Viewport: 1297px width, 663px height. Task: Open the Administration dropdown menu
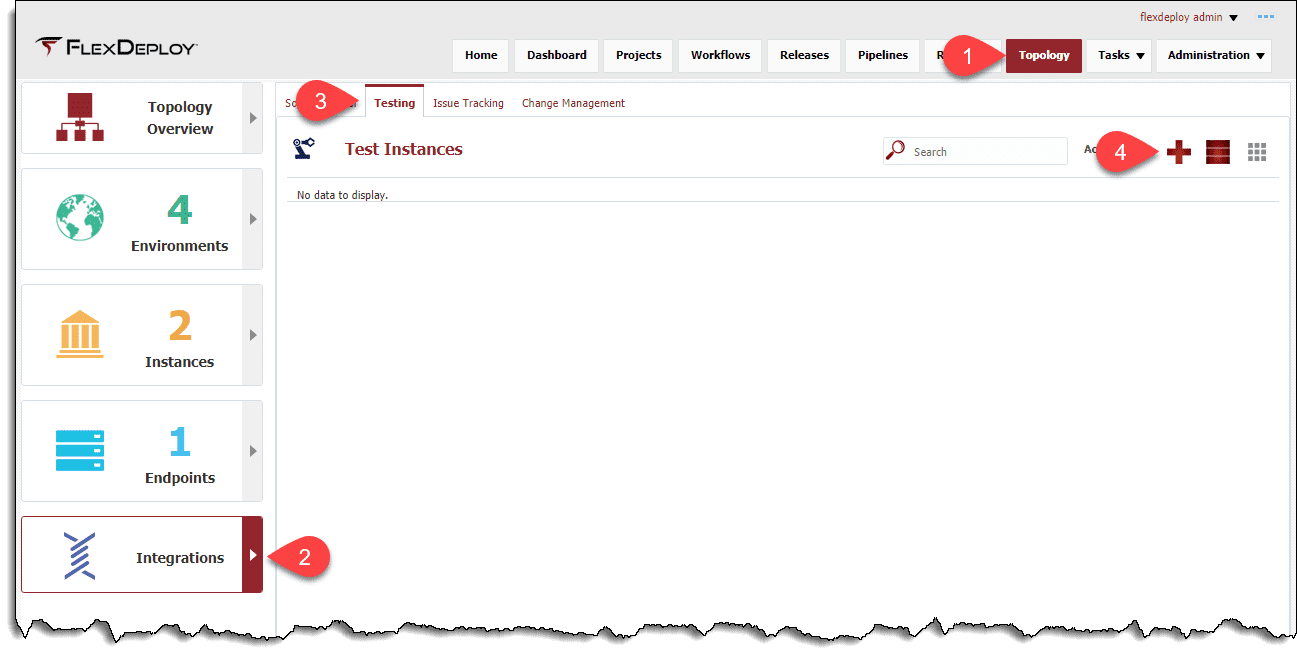tap(1214, 56)
